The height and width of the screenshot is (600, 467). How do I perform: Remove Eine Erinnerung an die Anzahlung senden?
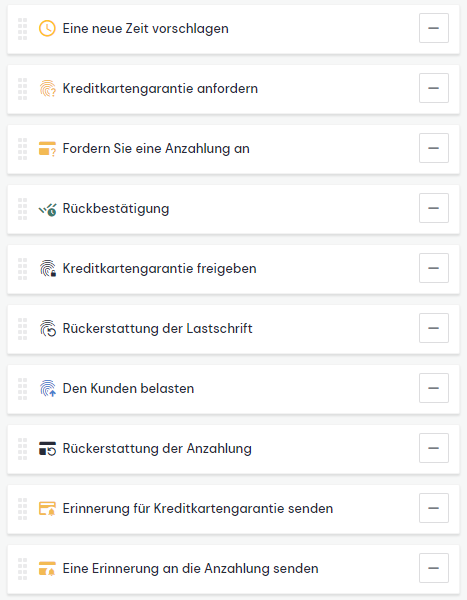[434, 568]
